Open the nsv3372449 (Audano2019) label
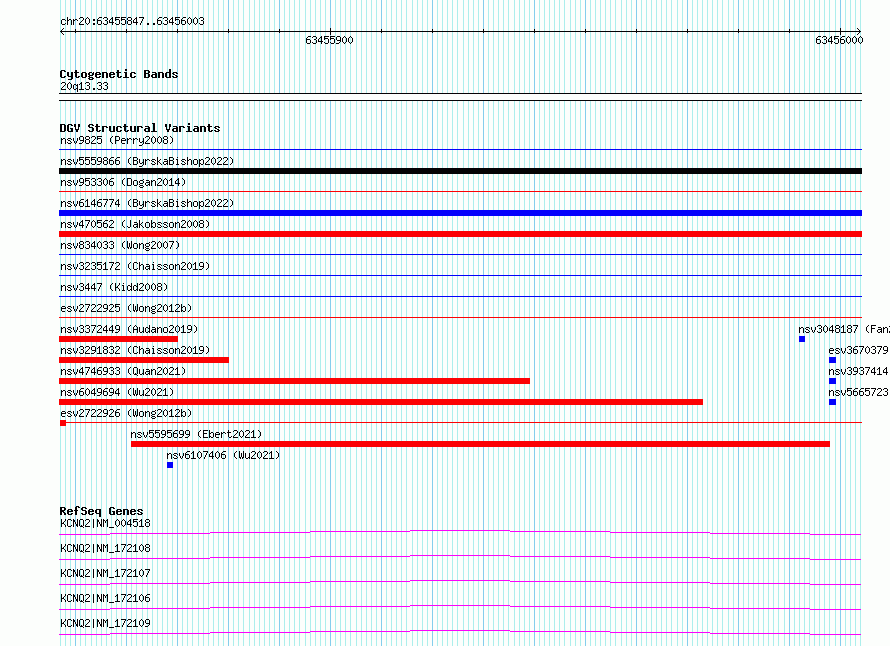890x646 pixels. tap(129, 329)
